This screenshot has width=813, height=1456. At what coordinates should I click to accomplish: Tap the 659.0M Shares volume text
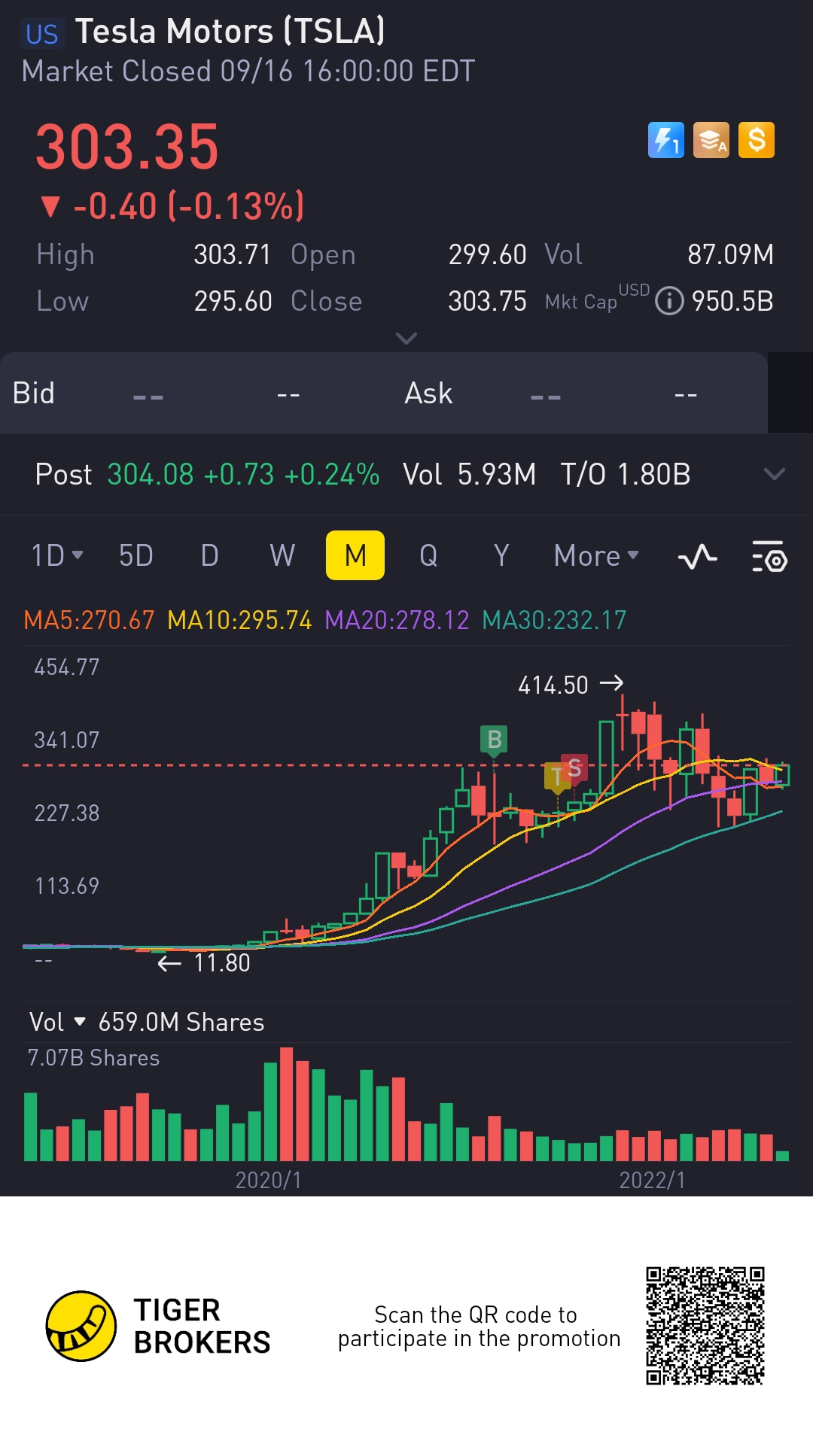(x=181, y=1022)
